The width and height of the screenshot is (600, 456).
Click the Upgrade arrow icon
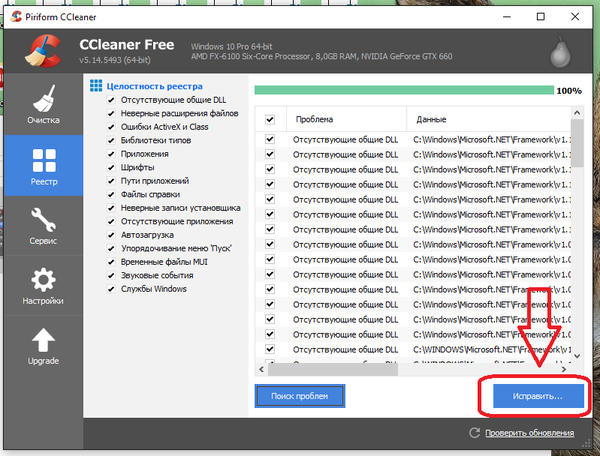(x=43, y=346)
